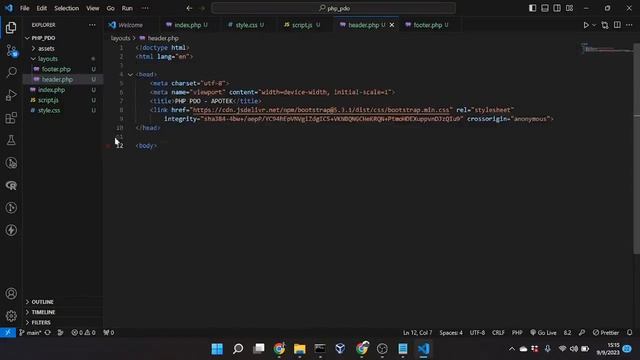Open Windows Start button on taskbar
Screen dimensions: 640x360
pos(217,349)
